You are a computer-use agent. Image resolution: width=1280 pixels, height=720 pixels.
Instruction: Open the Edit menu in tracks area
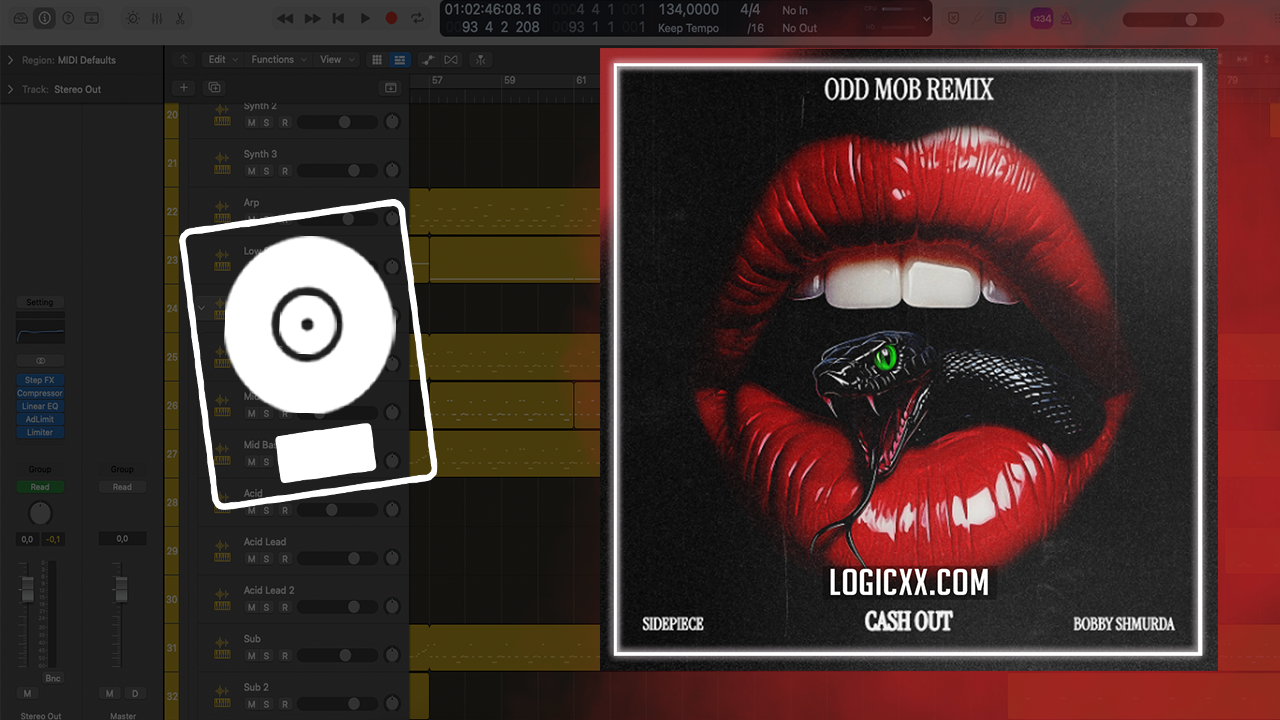coord(217,60)
